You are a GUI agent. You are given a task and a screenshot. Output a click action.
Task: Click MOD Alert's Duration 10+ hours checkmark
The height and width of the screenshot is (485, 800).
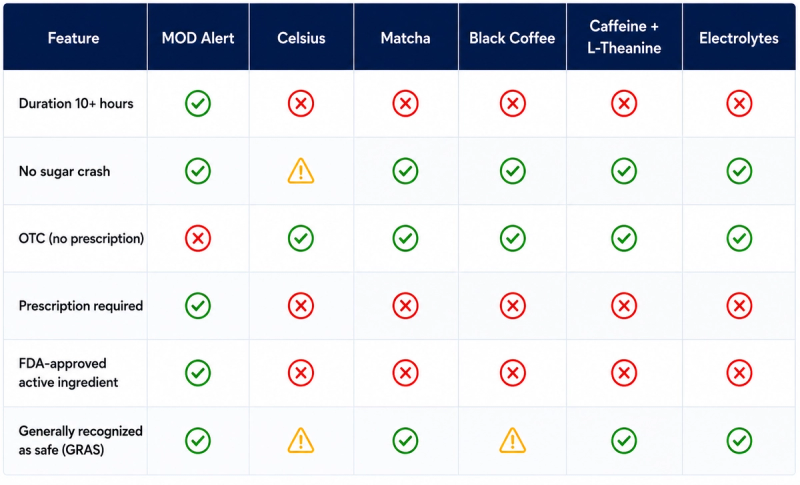pyautogui.click(x=198, y=104)
